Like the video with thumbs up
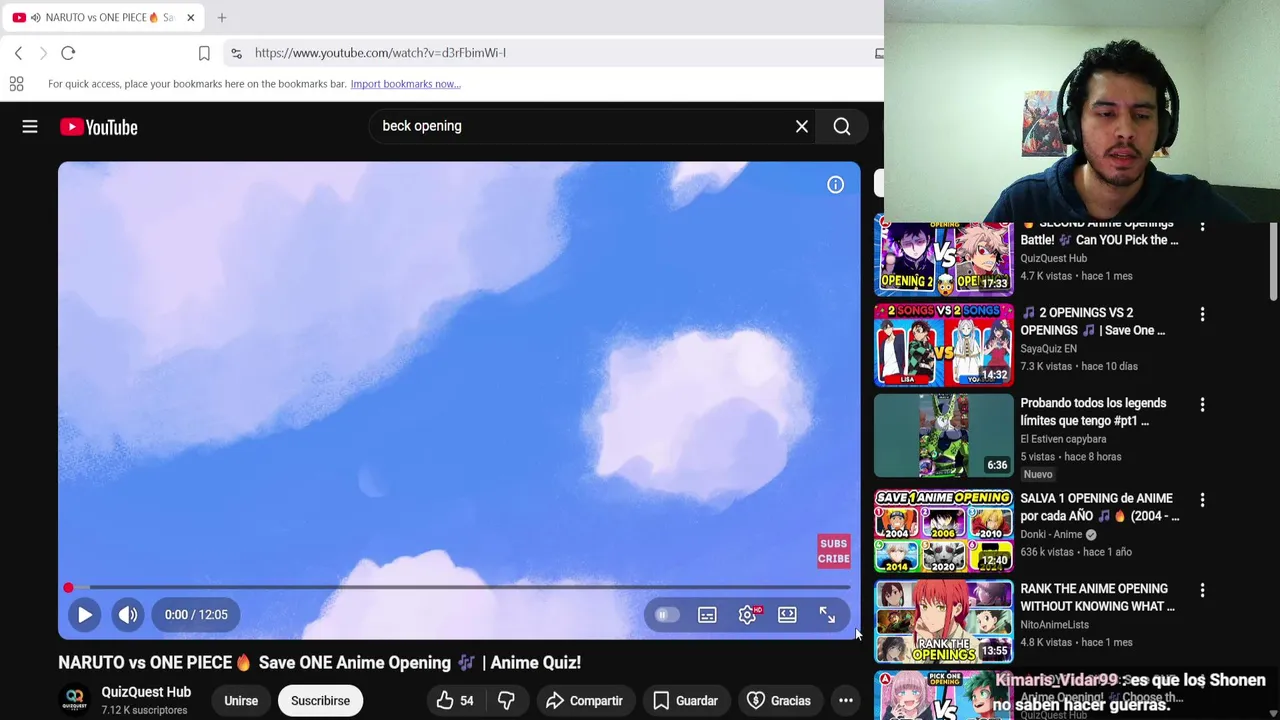This screenshot has height=720, width=1280. (455, 701)
